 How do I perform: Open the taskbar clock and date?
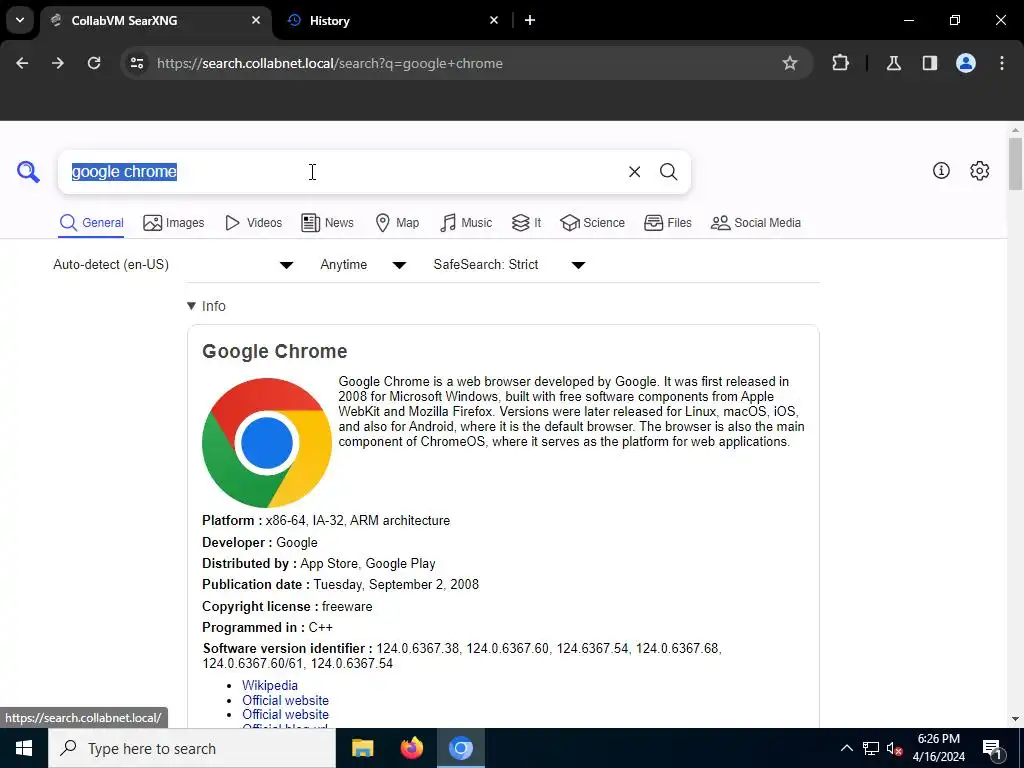[x=938, y=748]
